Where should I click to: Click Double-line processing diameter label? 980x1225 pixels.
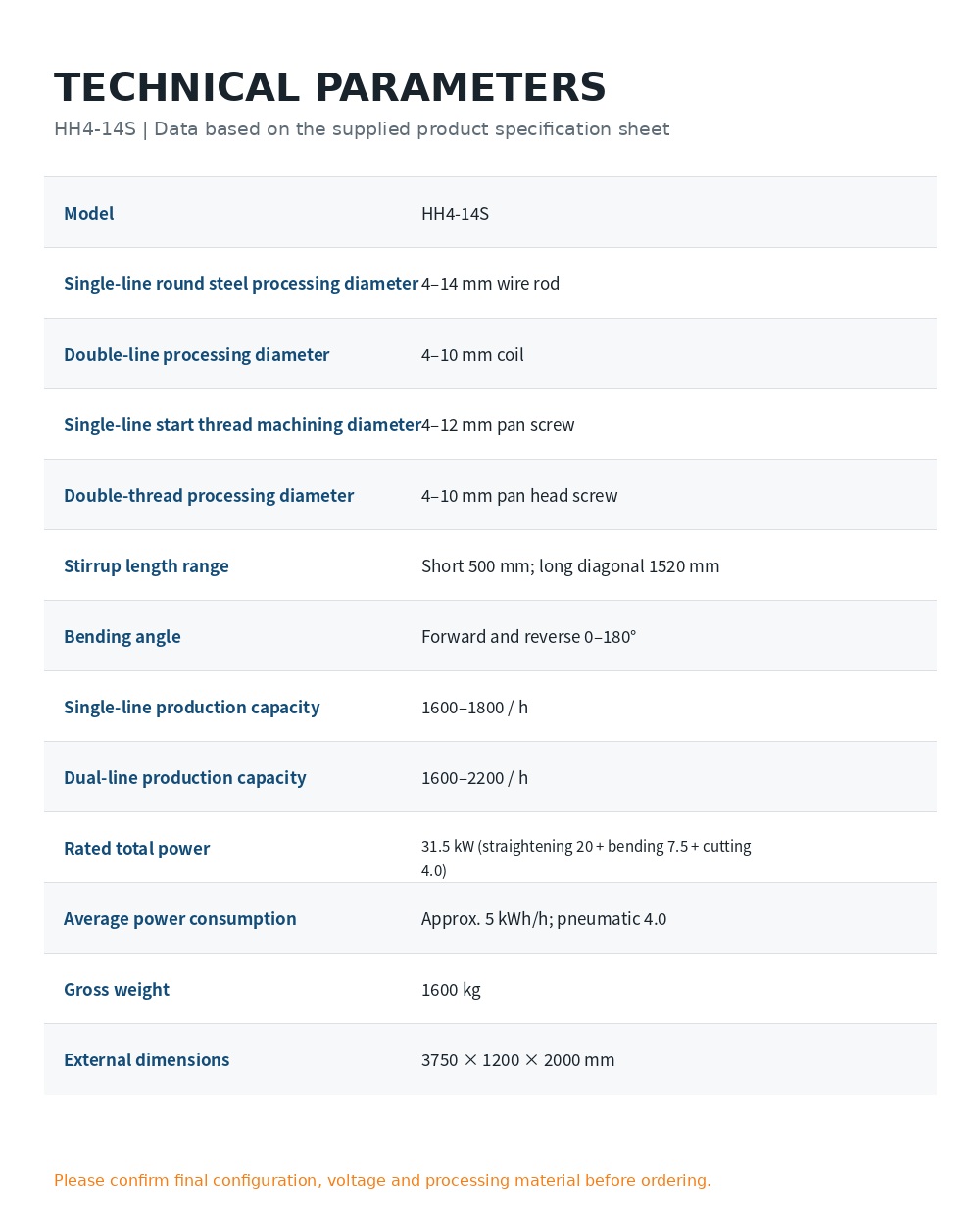click(196, 354)
